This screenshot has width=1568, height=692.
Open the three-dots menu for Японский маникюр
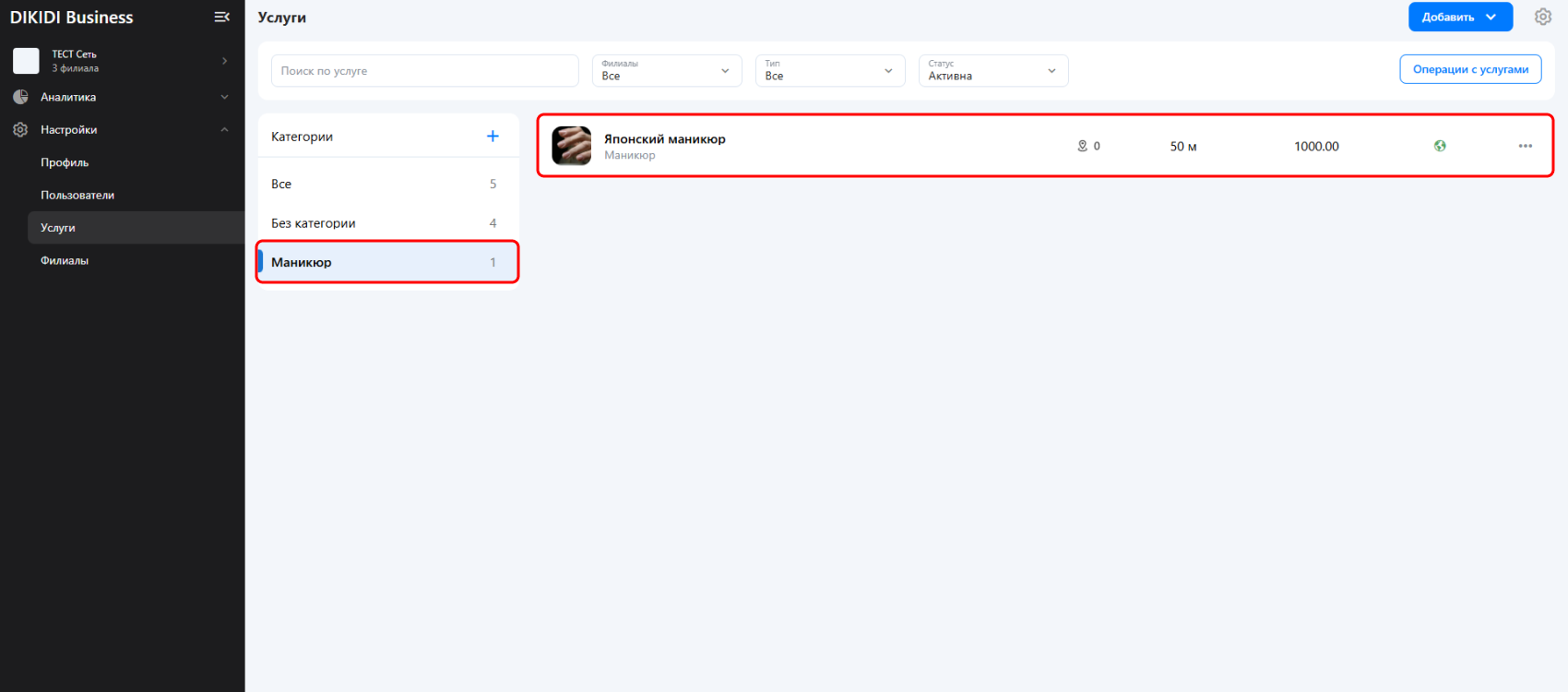pos(1525,146)
